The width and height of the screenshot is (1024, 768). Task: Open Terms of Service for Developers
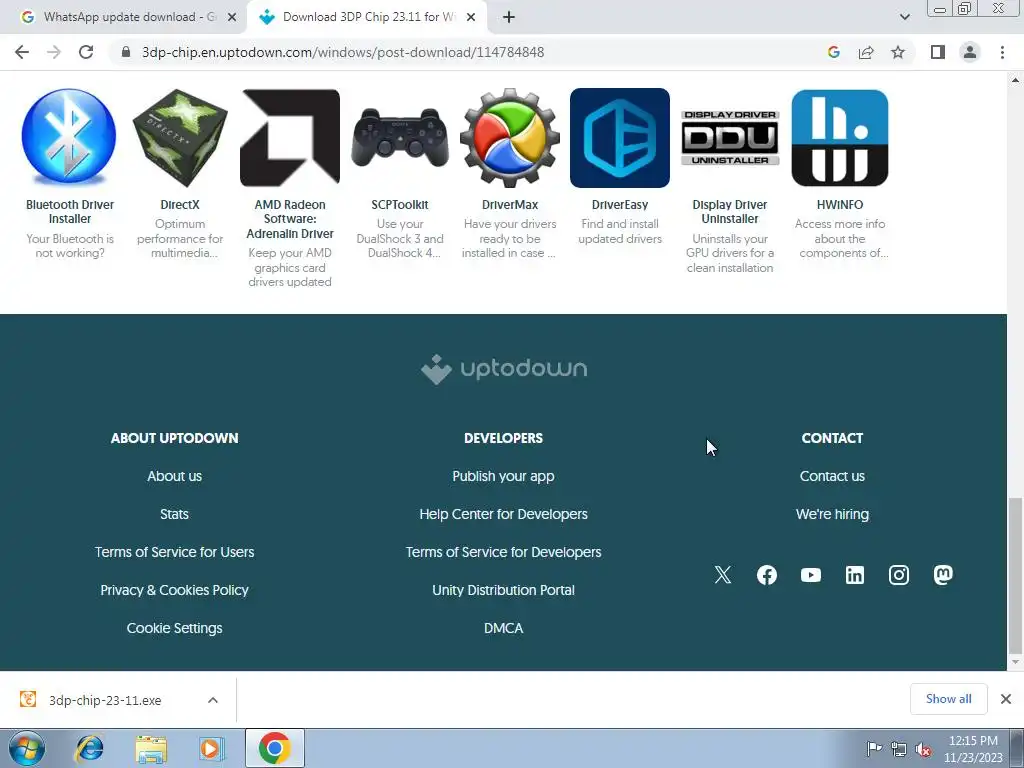pyautogui.click(x=504, y=552)
